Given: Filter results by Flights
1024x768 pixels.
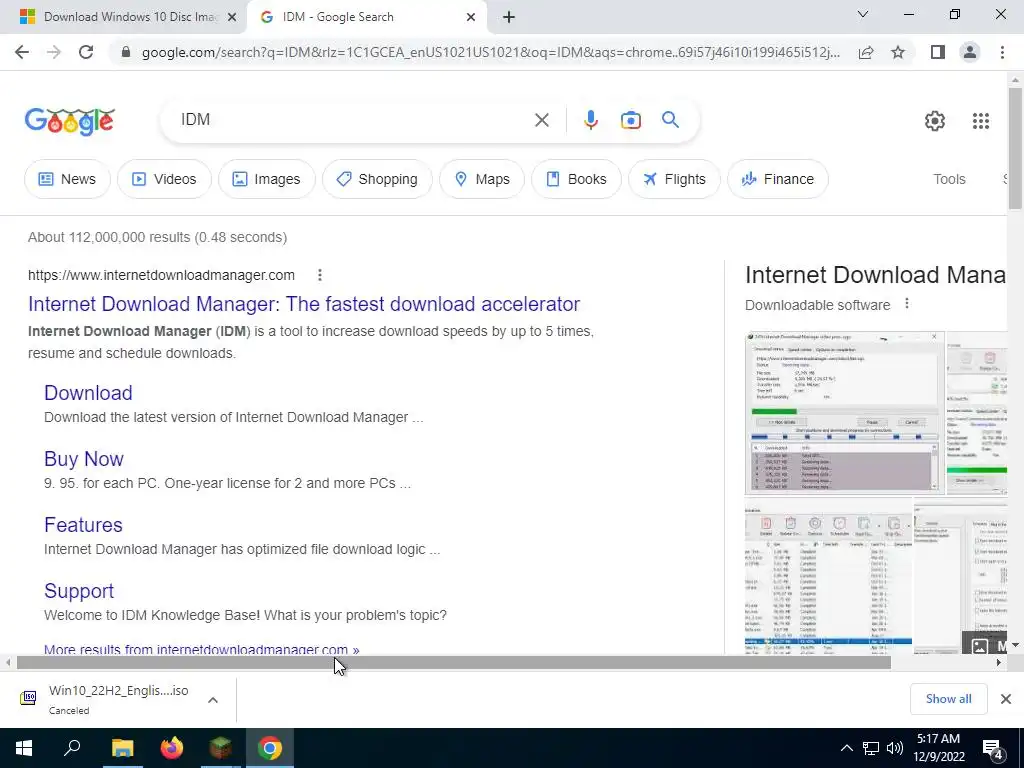Looking at the screenshot, I should [674, 179].
